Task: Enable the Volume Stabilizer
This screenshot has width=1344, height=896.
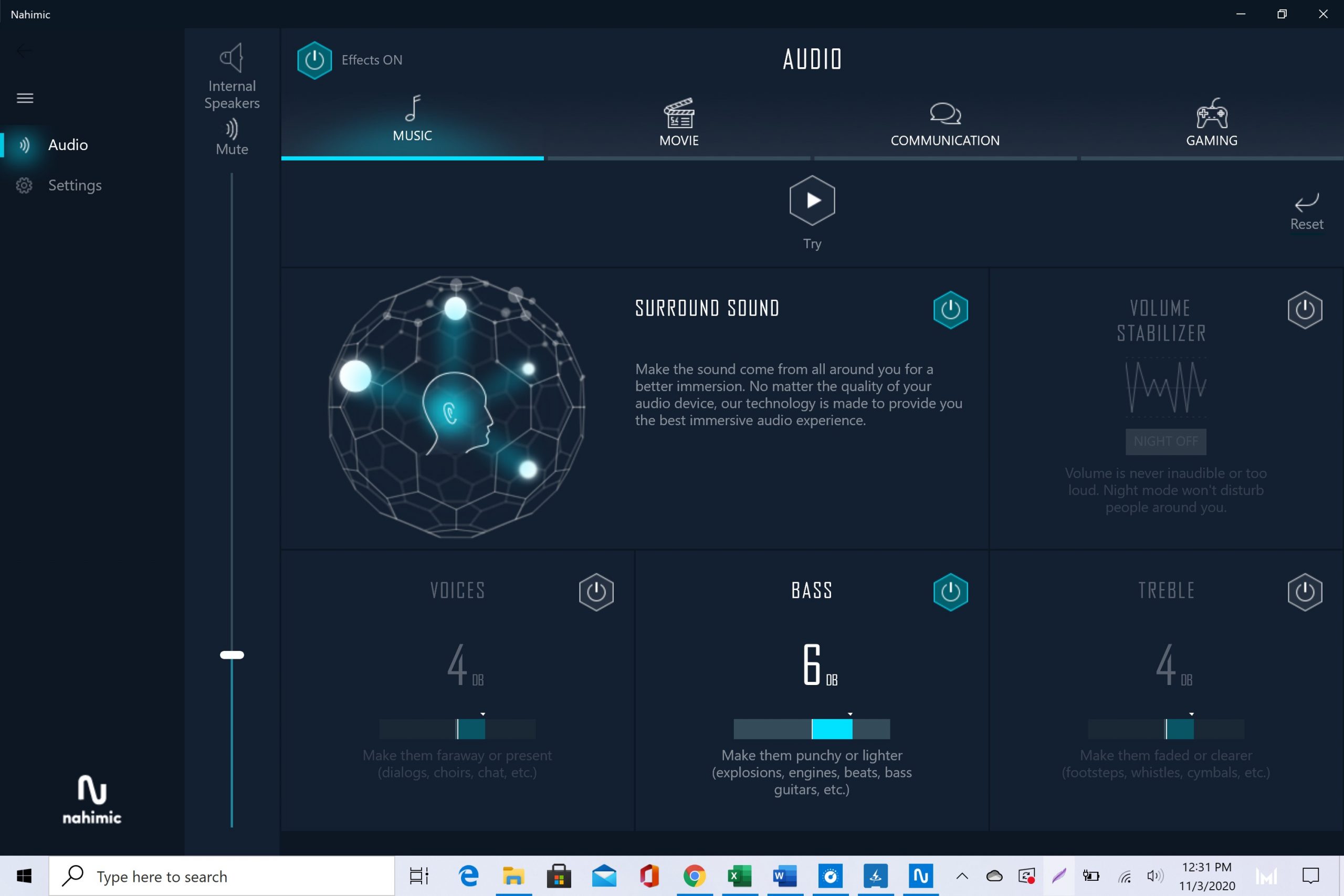Action: click(x=1304, y=310)
